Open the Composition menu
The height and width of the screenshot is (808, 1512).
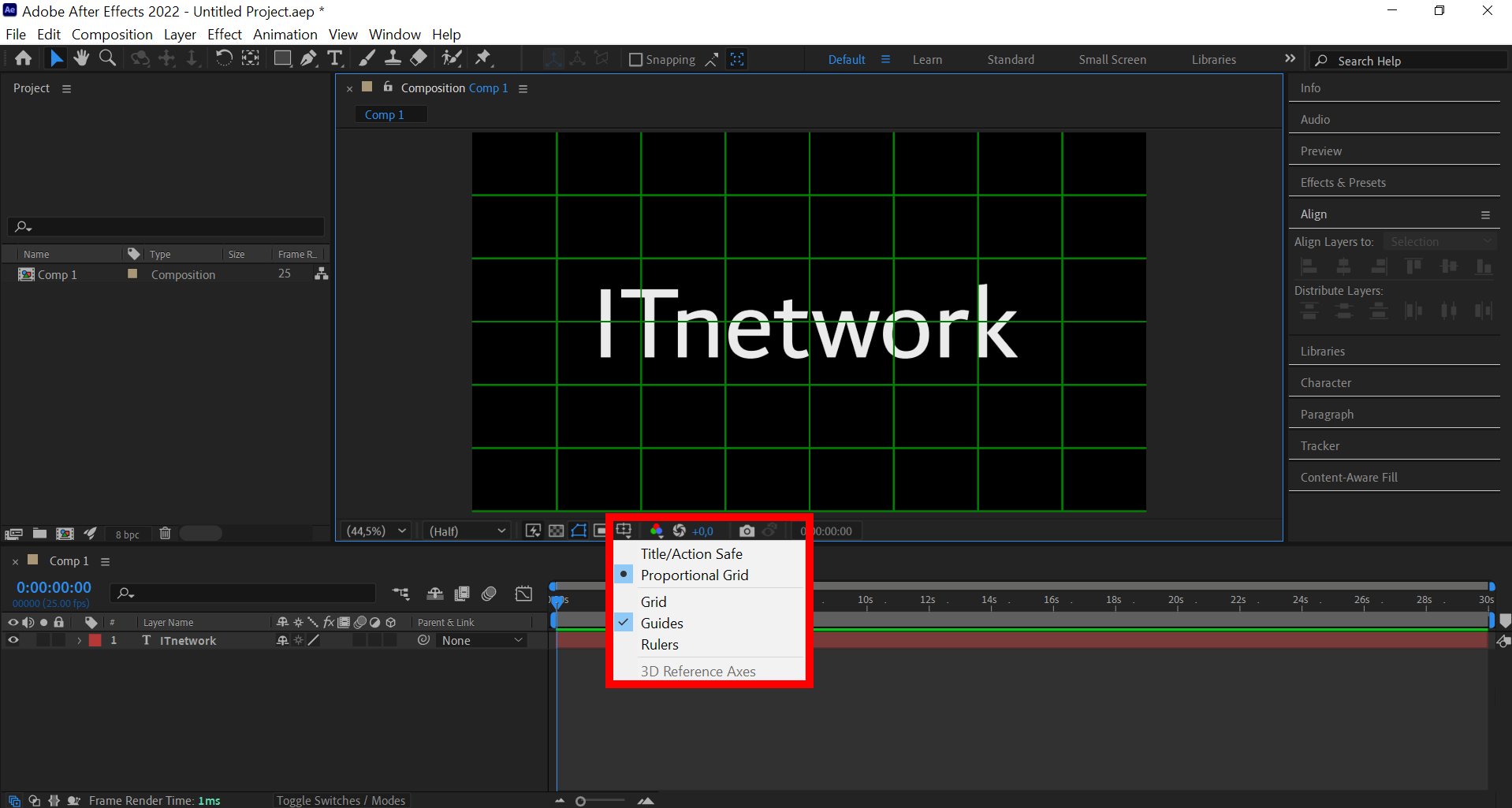tap(112, 34)
